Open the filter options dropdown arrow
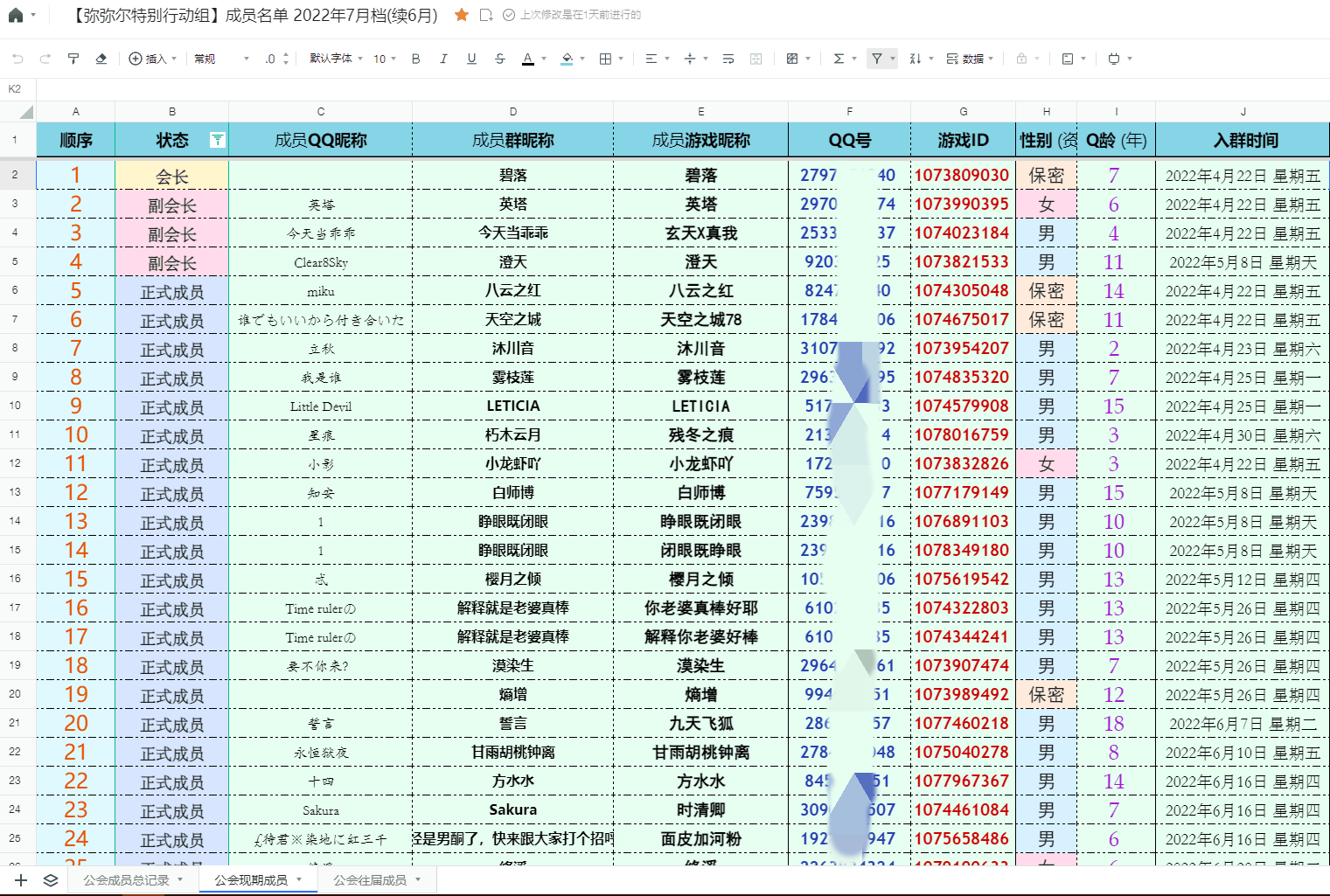Screen dimensions: 1330x896 [x=893, y=59]
